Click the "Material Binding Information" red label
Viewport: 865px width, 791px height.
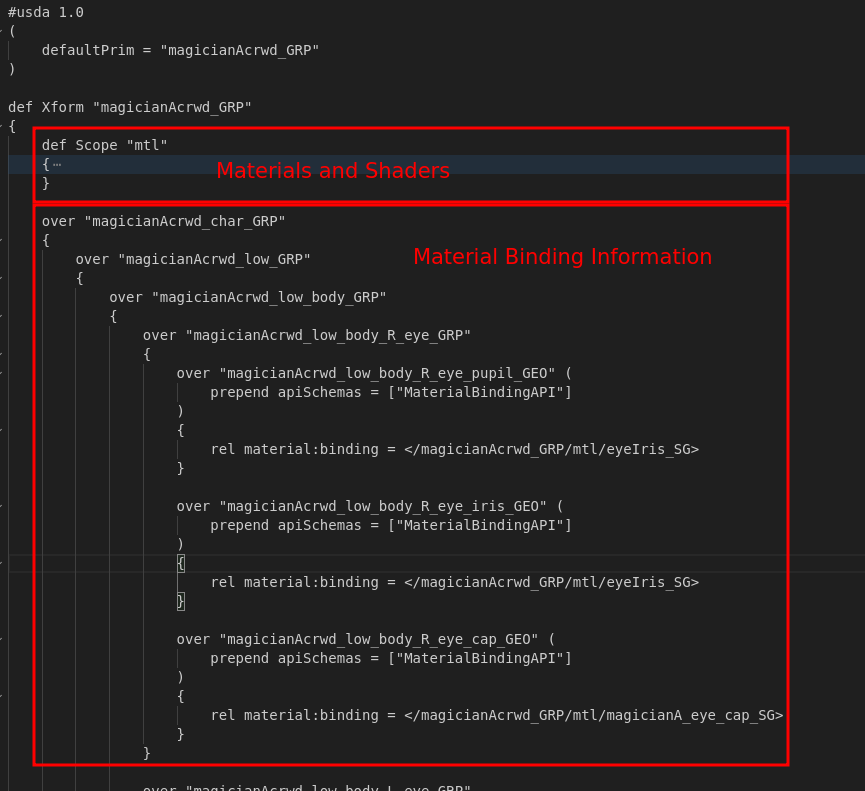562,257
